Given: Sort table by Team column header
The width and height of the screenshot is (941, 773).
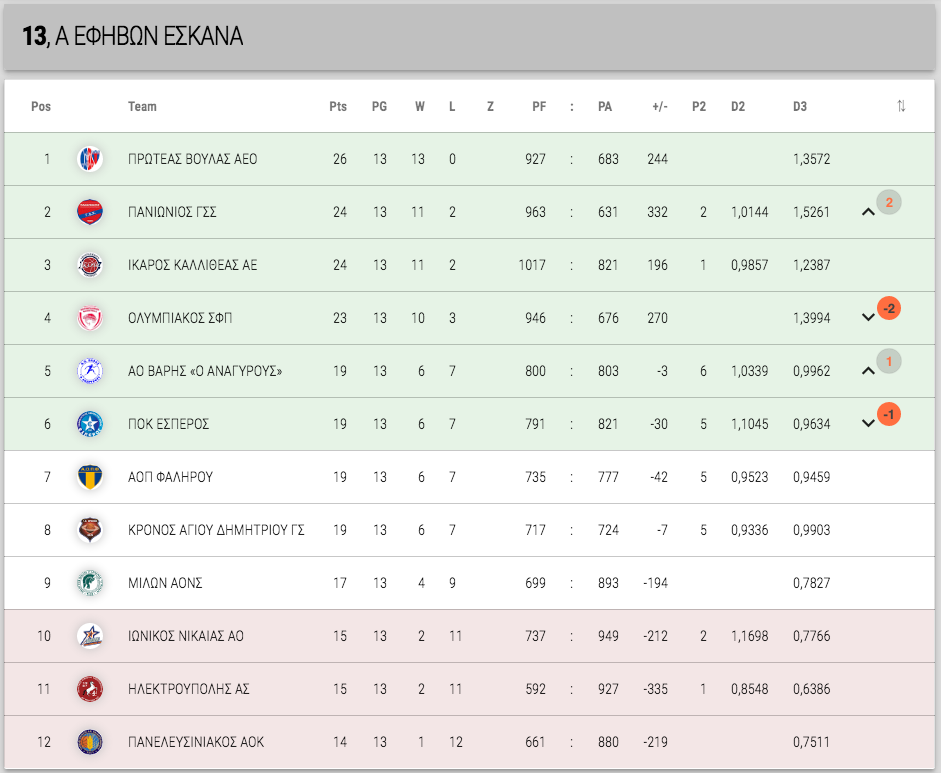Looking at the screenshot, I should [142, 106].
